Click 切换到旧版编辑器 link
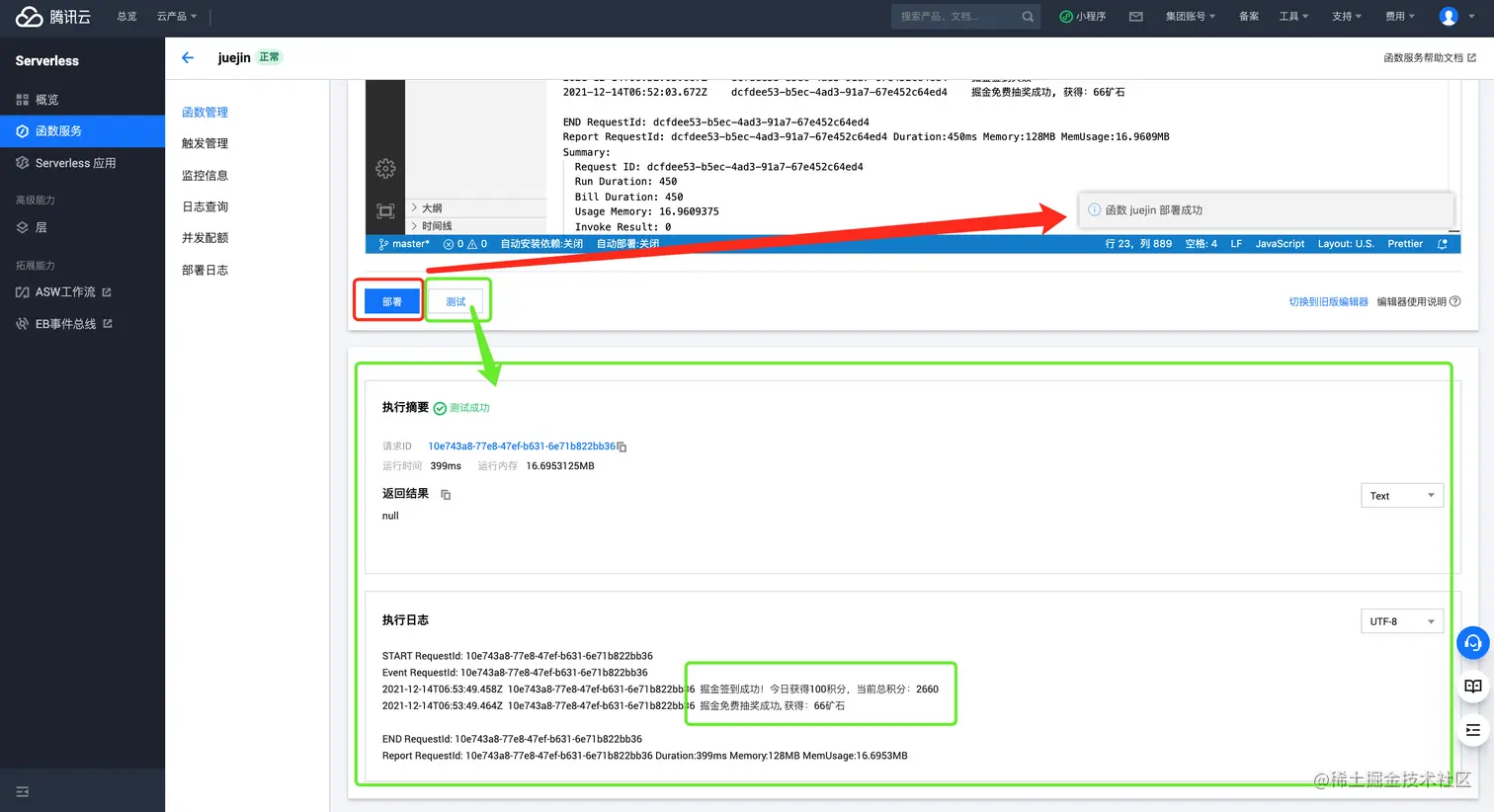Image resolution: width=1494 pixels, height=812 pixels. pos(1328,301)
